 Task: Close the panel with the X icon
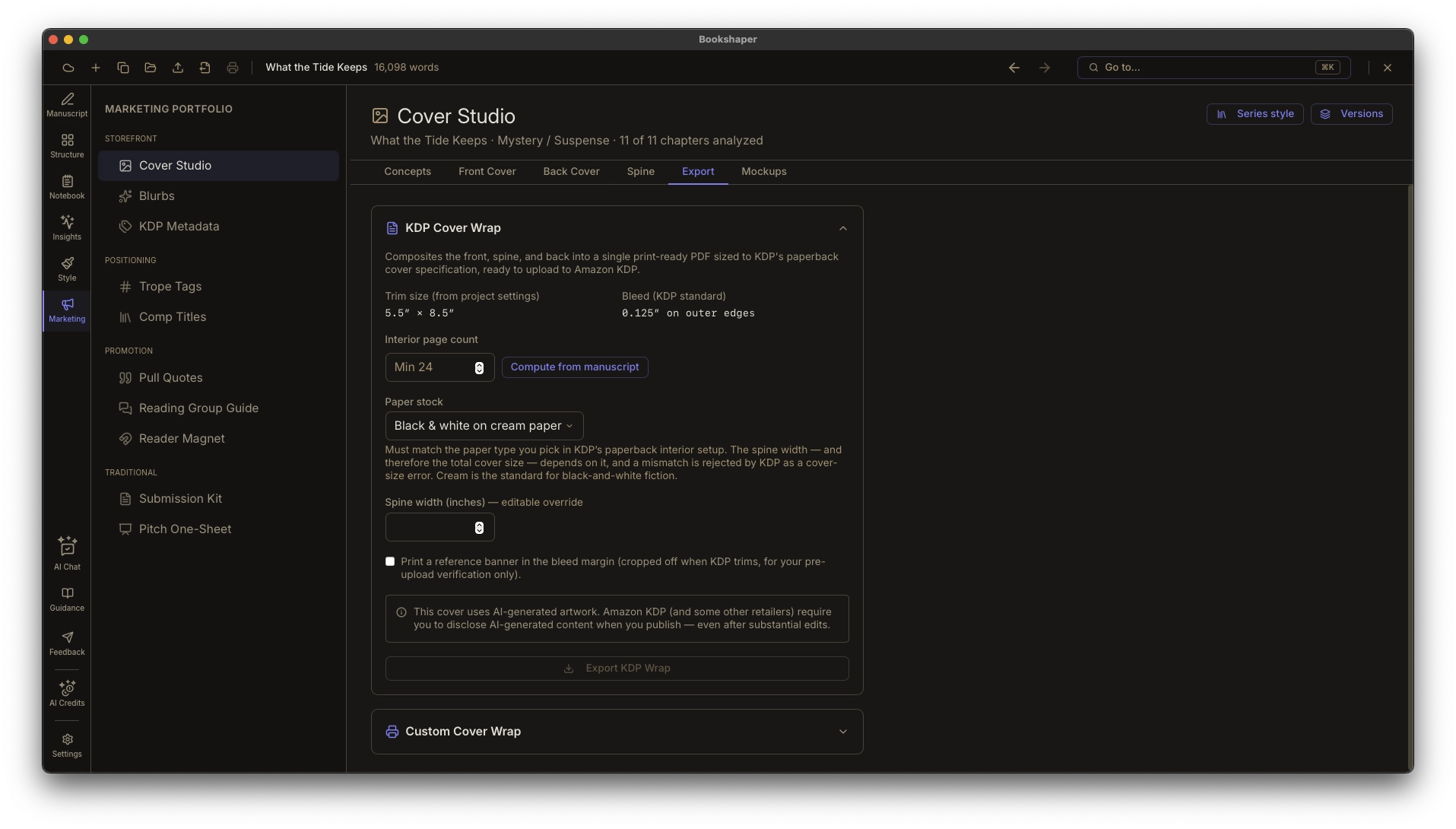click(1388, 68)
